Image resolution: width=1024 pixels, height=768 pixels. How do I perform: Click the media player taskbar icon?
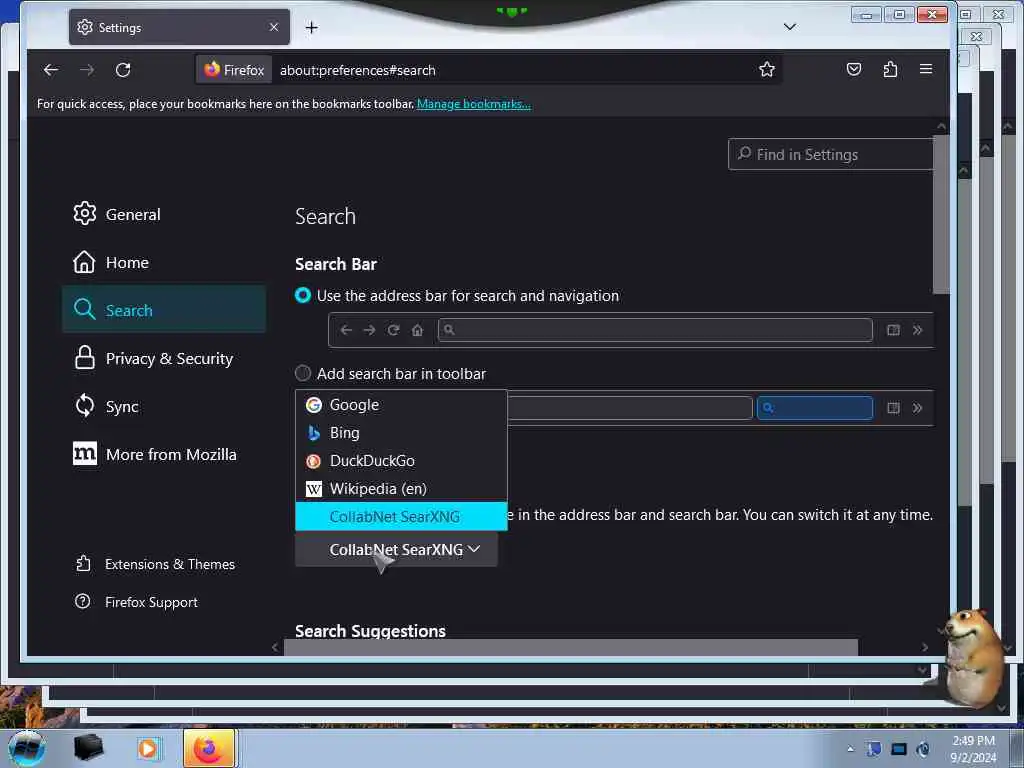pos(148,749)
